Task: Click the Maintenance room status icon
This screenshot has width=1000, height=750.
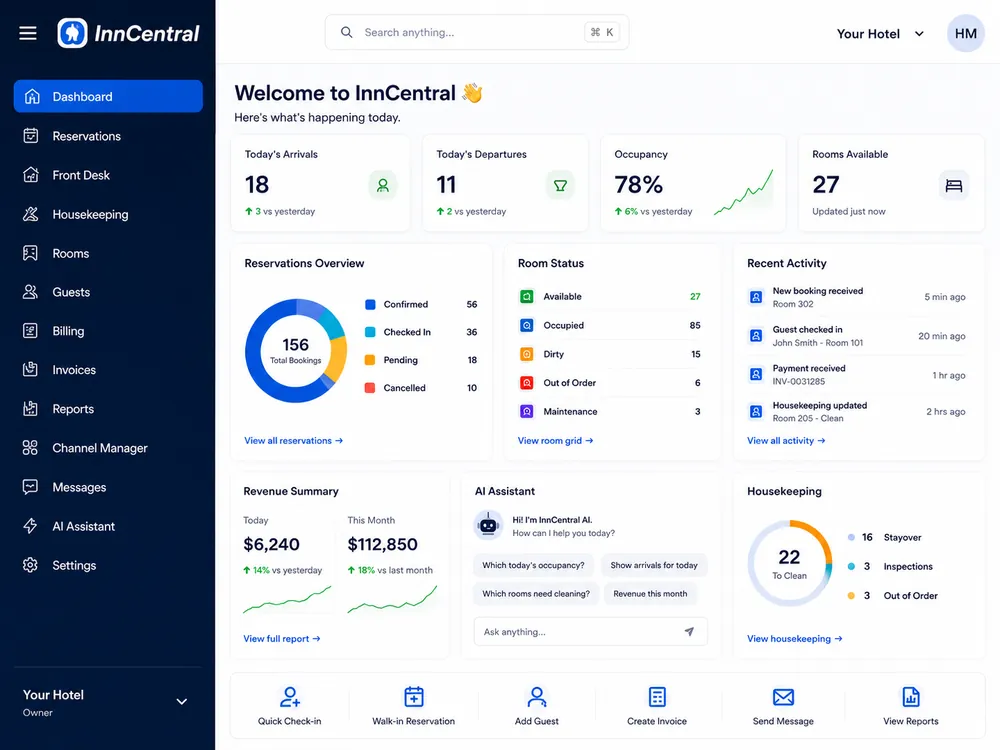Action: pyautogui.click(x=527, y=411)
